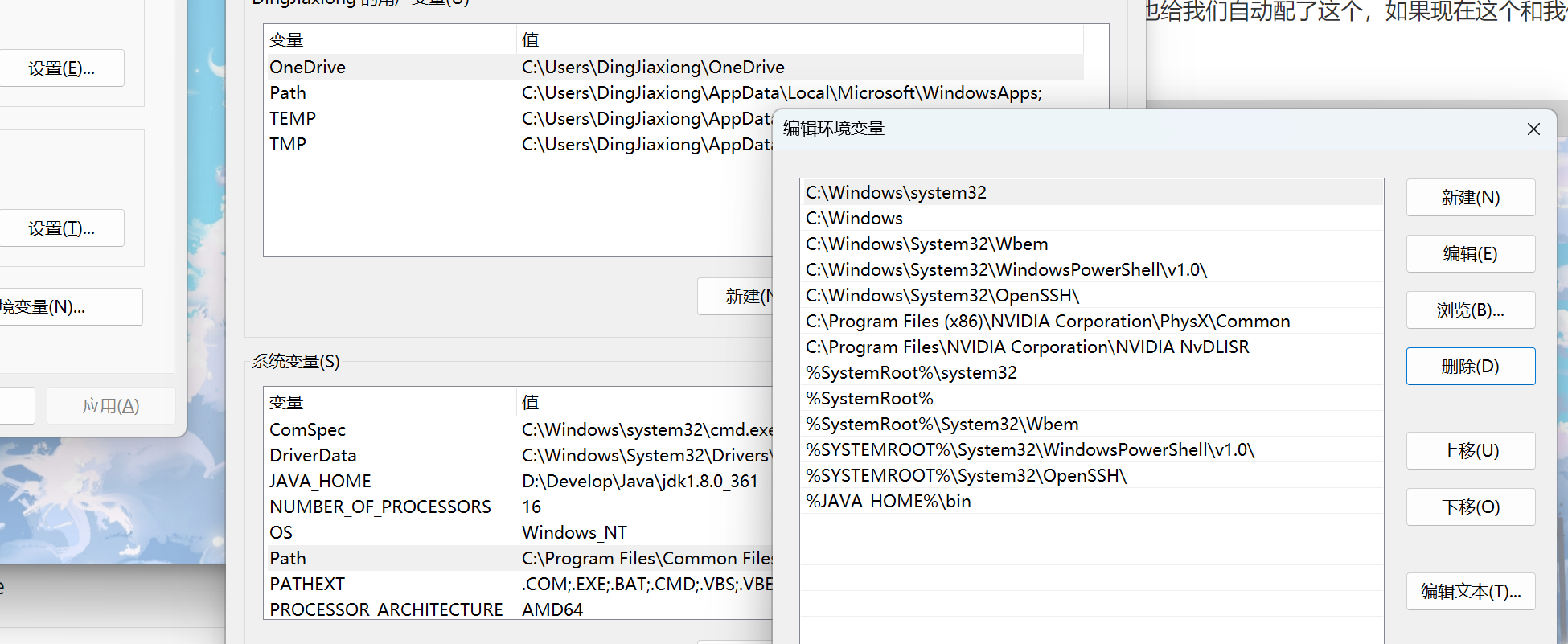Select the C:\Windows\system32 path entry
Image resolution: width=1568 pixels, height=644 pixels.
click(x=1092, y=192)
